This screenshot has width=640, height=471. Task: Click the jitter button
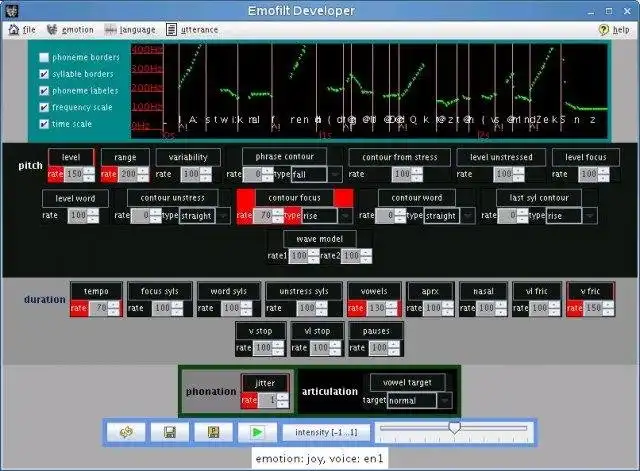[265, 383]
